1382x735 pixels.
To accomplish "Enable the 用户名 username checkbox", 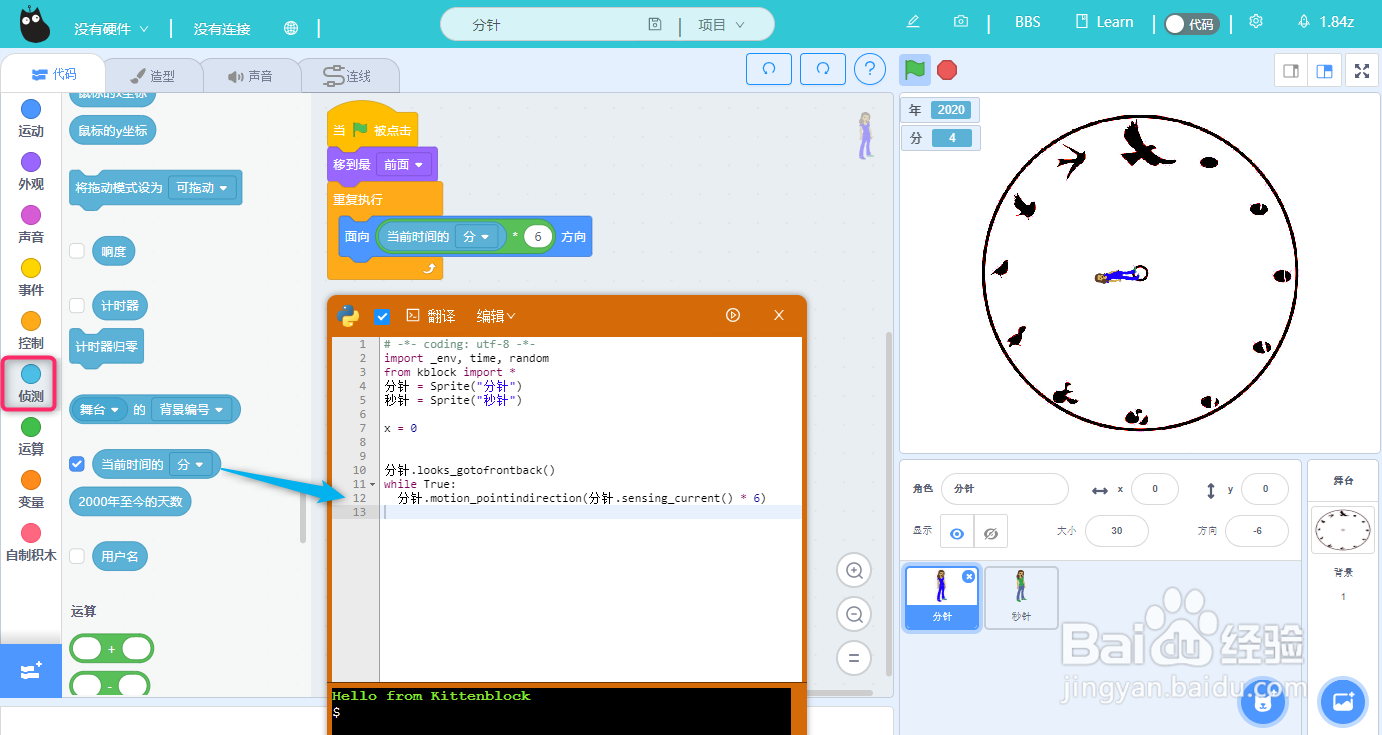I will pyautogui.click(x=77, y=556).
